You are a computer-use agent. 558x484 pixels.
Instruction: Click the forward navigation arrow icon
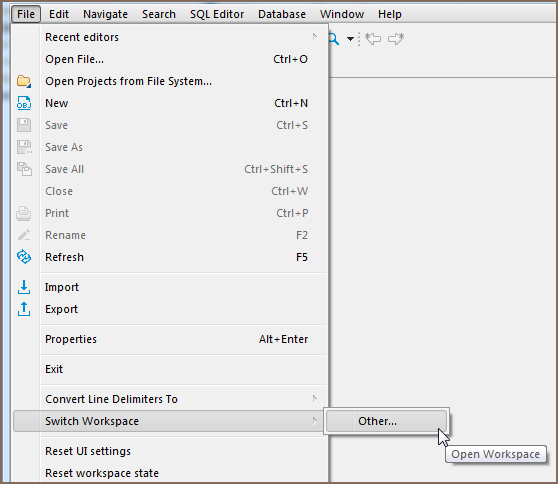pyautogui.click(x=396, y=38)
